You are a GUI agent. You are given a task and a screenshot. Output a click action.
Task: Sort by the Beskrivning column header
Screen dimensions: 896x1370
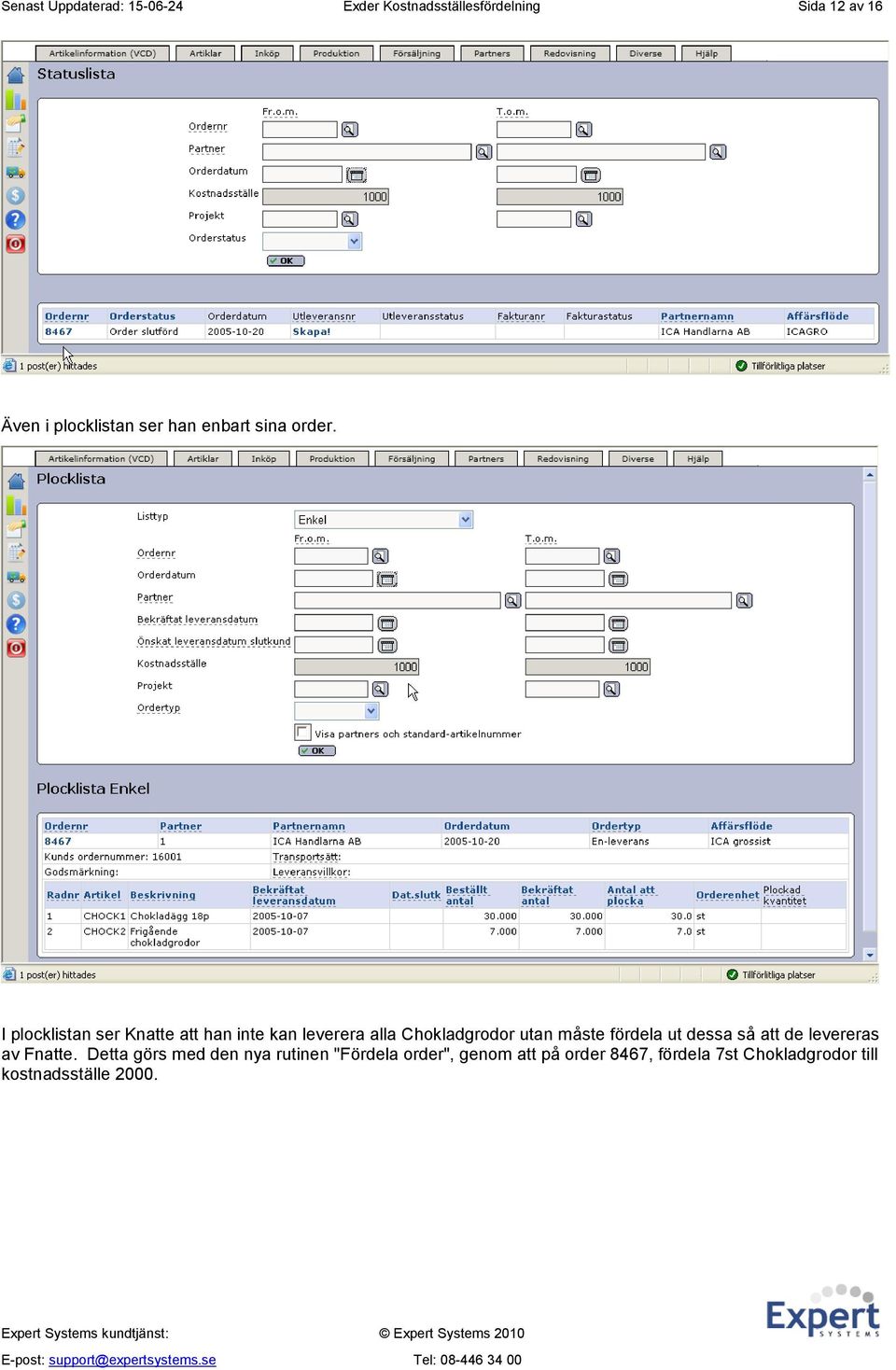point(162,895)
